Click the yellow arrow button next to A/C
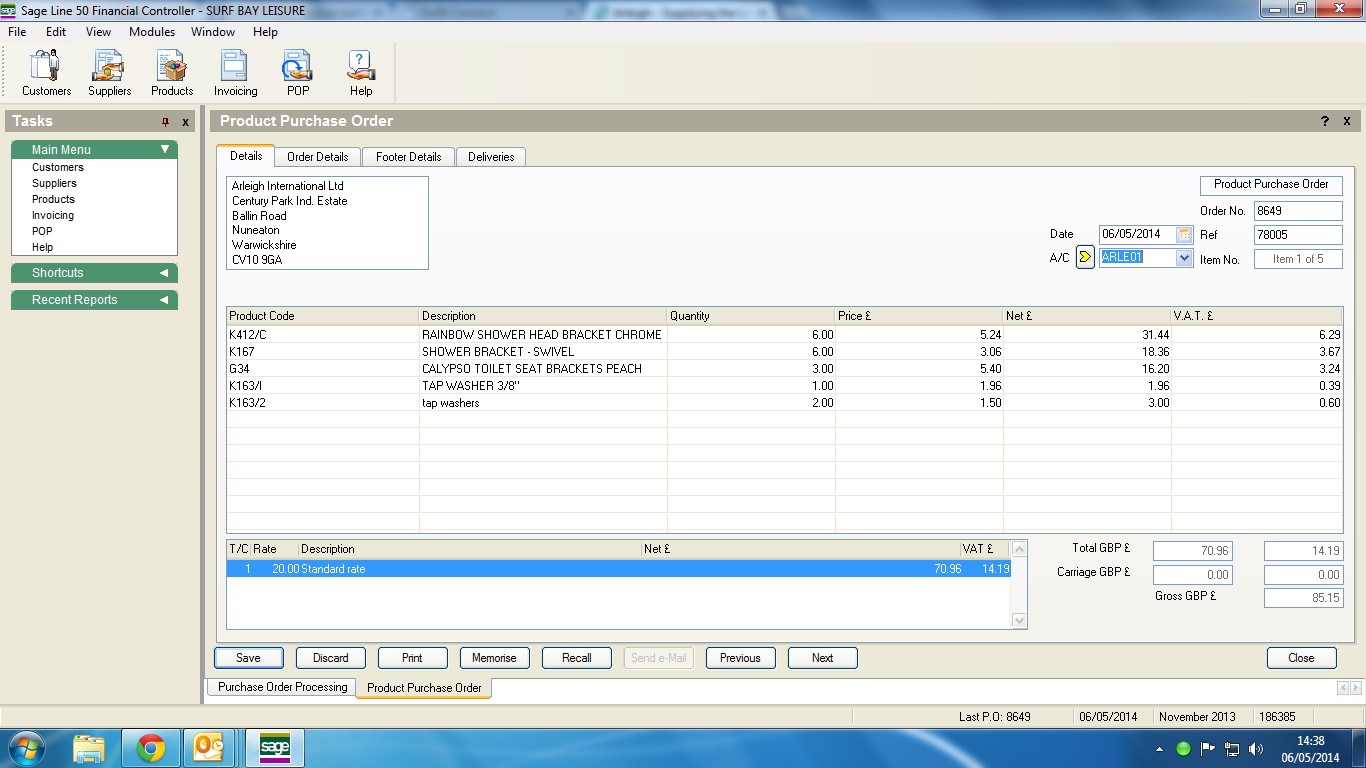The width and height of the screenshot is (1366, 768). (1085, 257)
